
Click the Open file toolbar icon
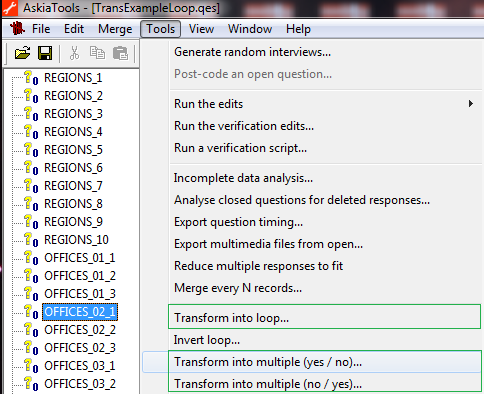pos(22,53)
